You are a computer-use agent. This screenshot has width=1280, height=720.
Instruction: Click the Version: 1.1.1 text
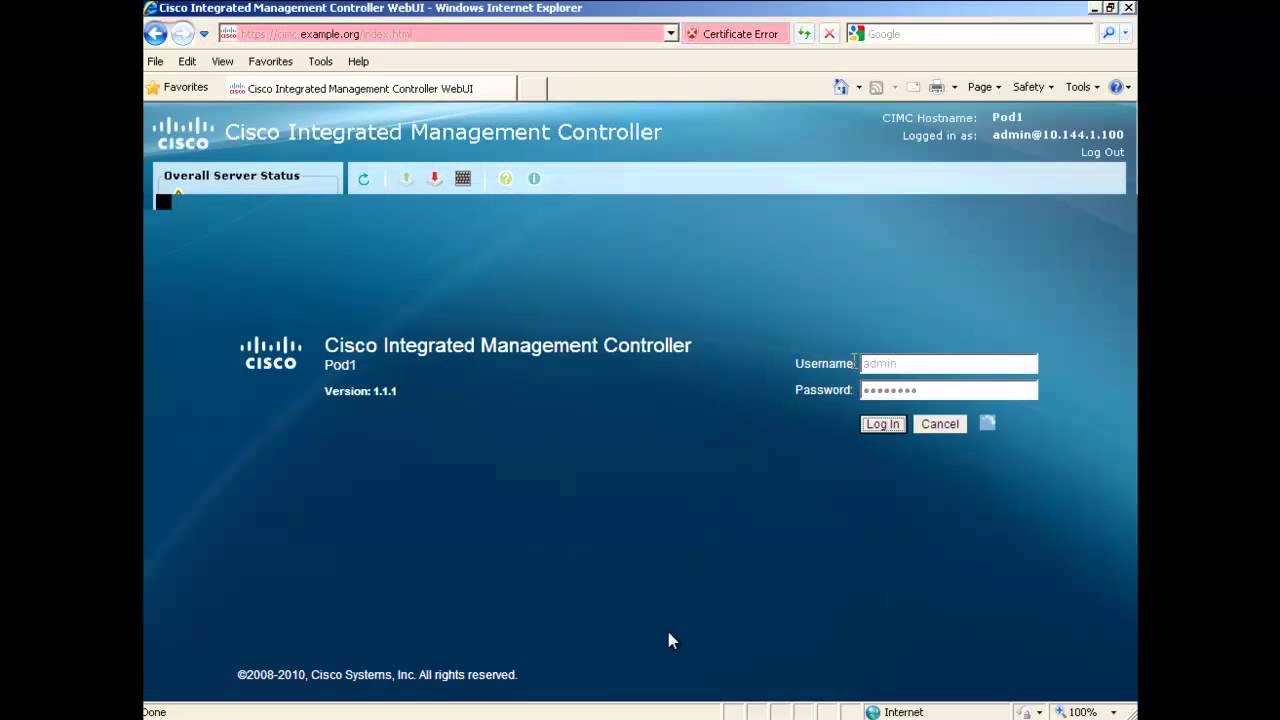click(x=360, y=391)
